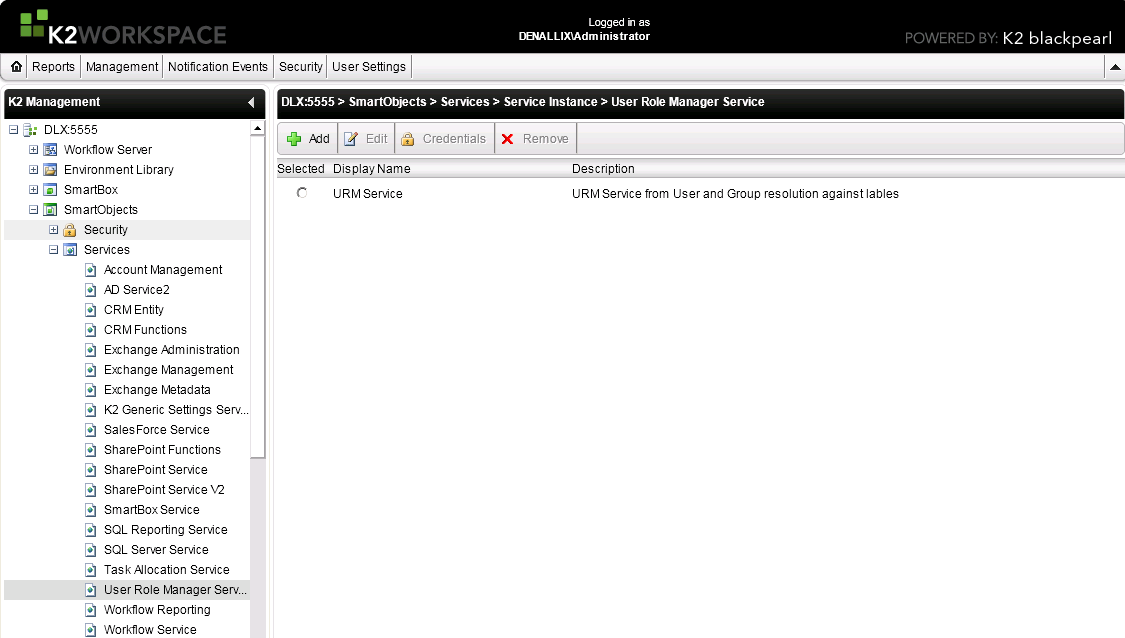Image resolution: width=1125 pixels, height=638 pixels.
Task: Collapse the Services sub-node
Action: click(53, 250)
